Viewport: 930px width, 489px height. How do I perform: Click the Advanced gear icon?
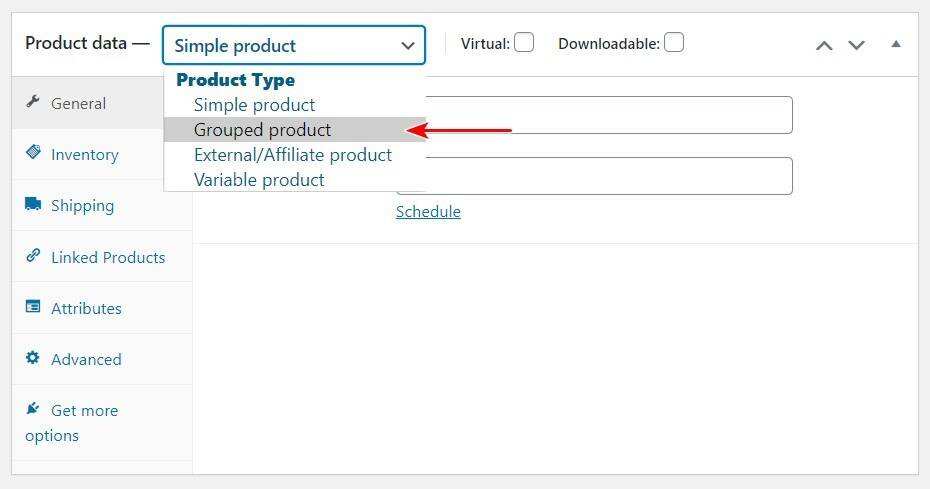33,358
